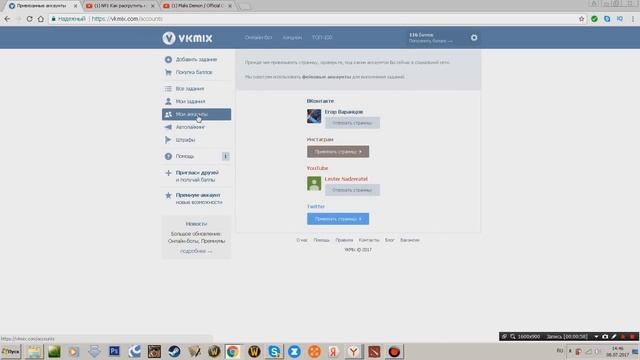640x360 pixels.
Task: Click the Chrome icon in the taskbar
Action: [x=233, y=351]
